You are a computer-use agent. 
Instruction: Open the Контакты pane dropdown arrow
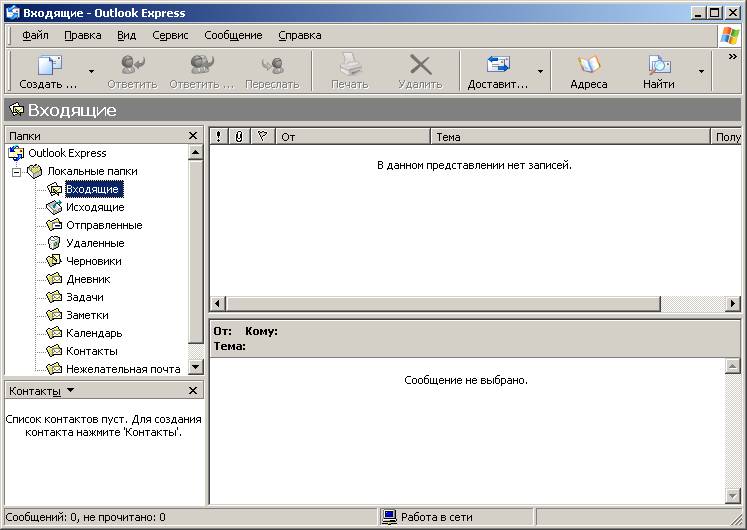71,390
